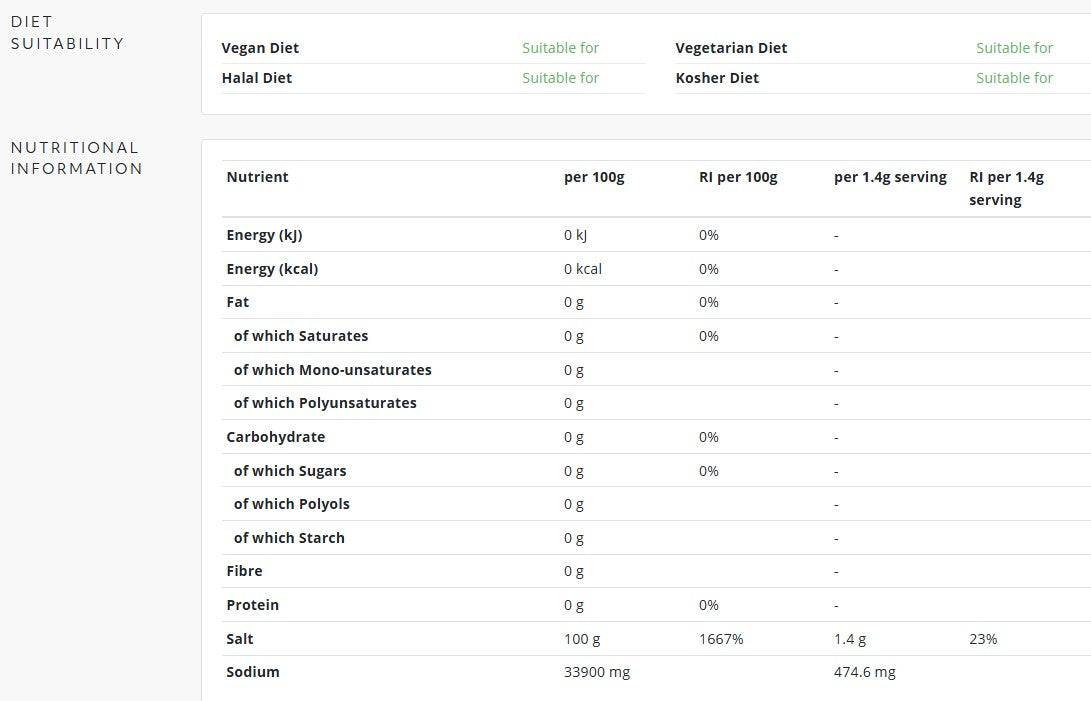Click the Kosher Diet label

(717, 78)
